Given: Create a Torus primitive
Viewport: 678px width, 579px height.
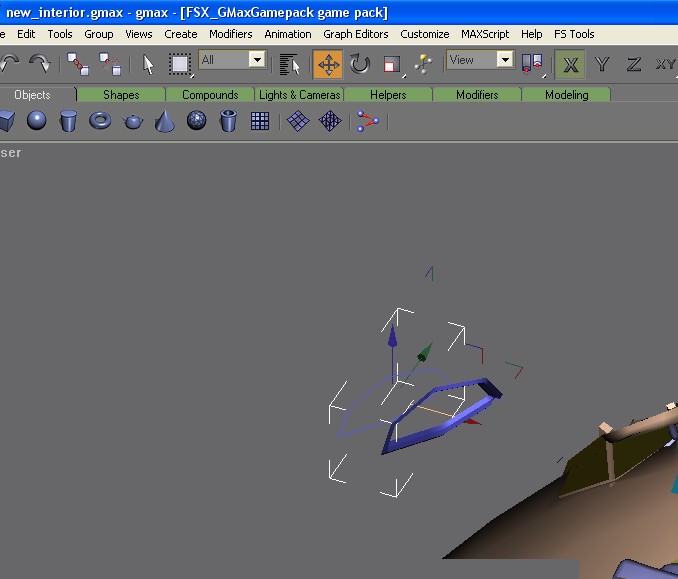Looking at the screenshot, I should pos(101,121).
